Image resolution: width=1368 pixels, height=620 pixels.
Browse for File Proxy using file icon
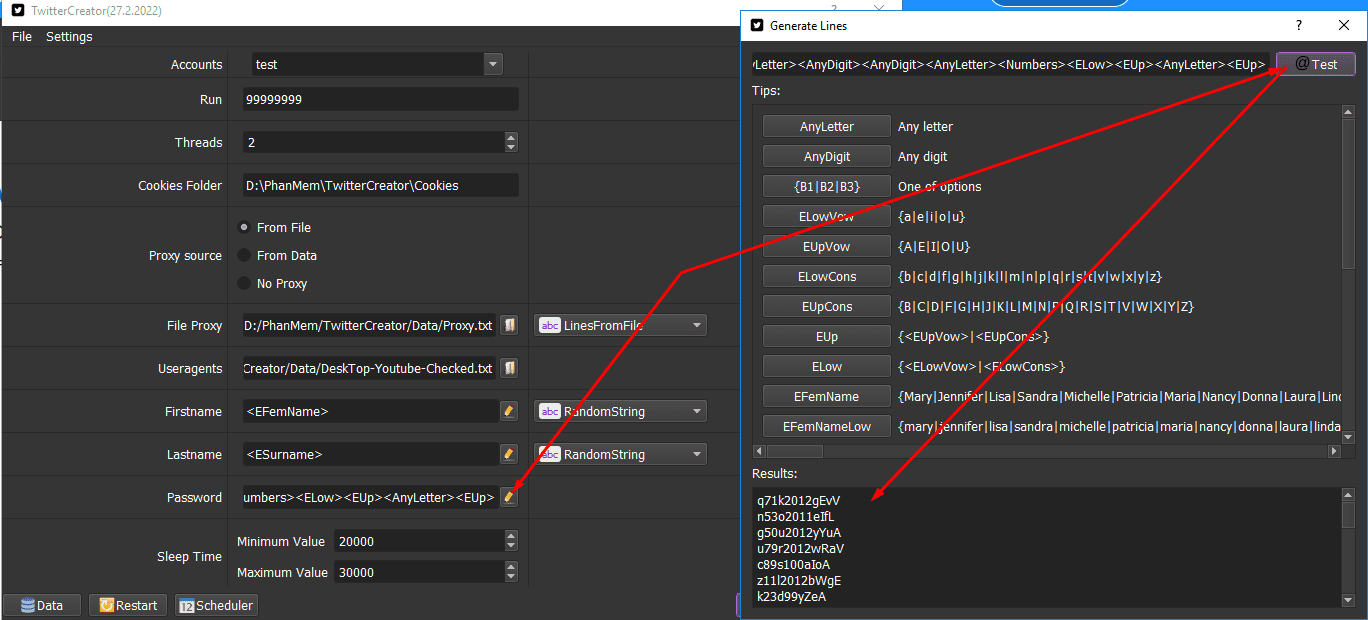[508, 325]
